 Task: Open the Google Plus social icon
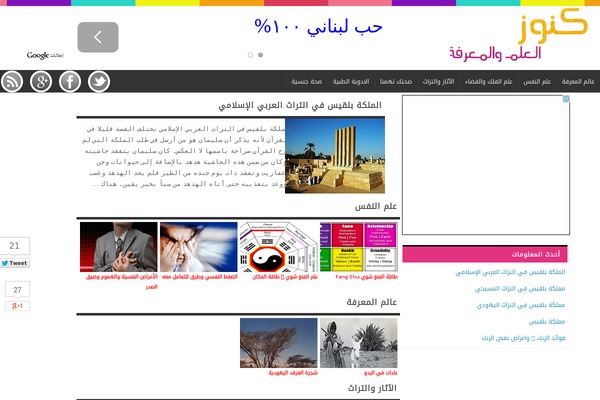(x=41, y=82)
